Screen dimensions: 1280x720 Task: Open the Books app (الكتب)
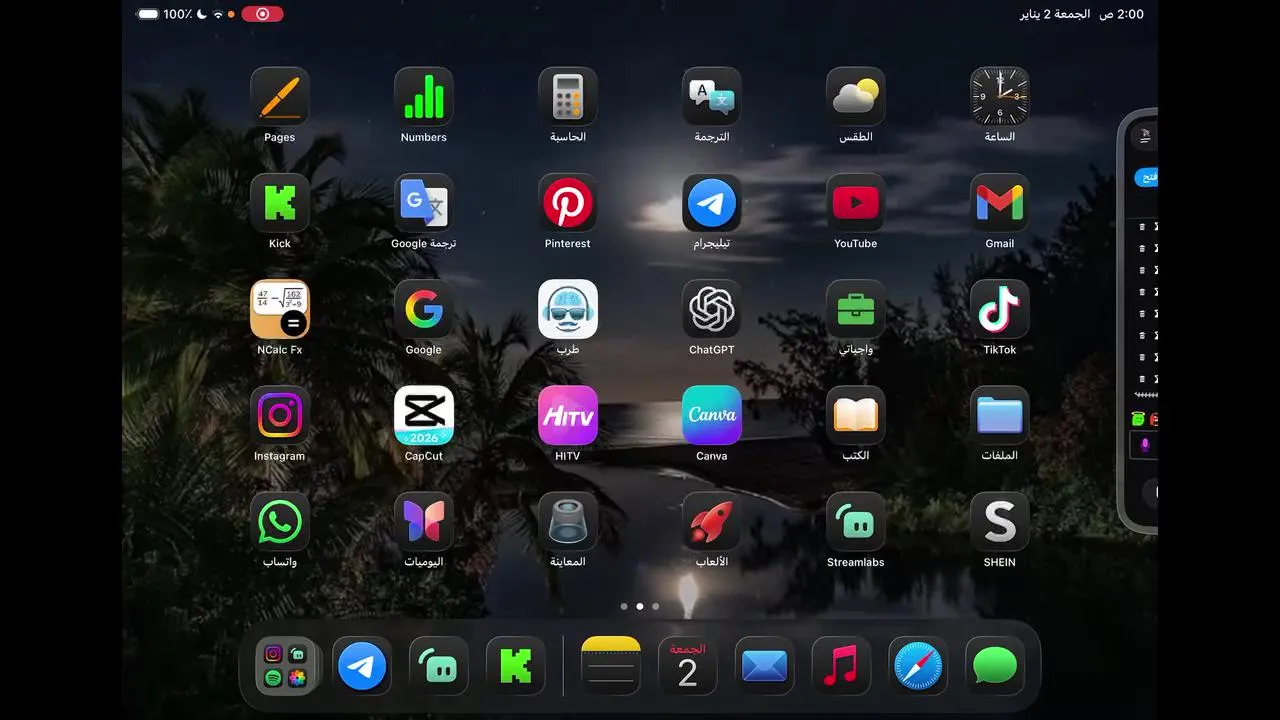[x=856, y=415]
